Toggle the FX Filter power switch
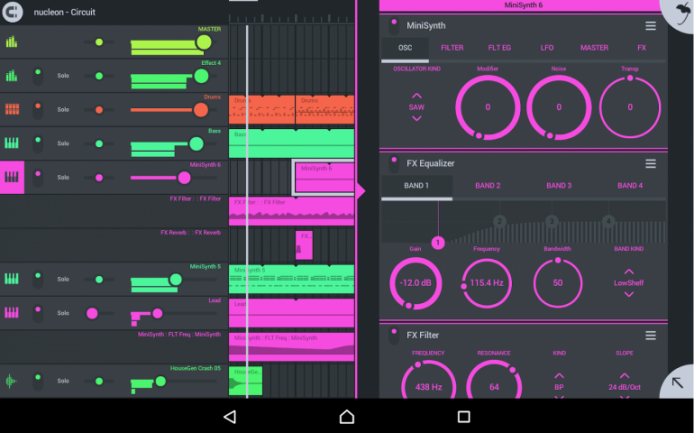This screenshot has height=433, width=694. pos(392,335)
